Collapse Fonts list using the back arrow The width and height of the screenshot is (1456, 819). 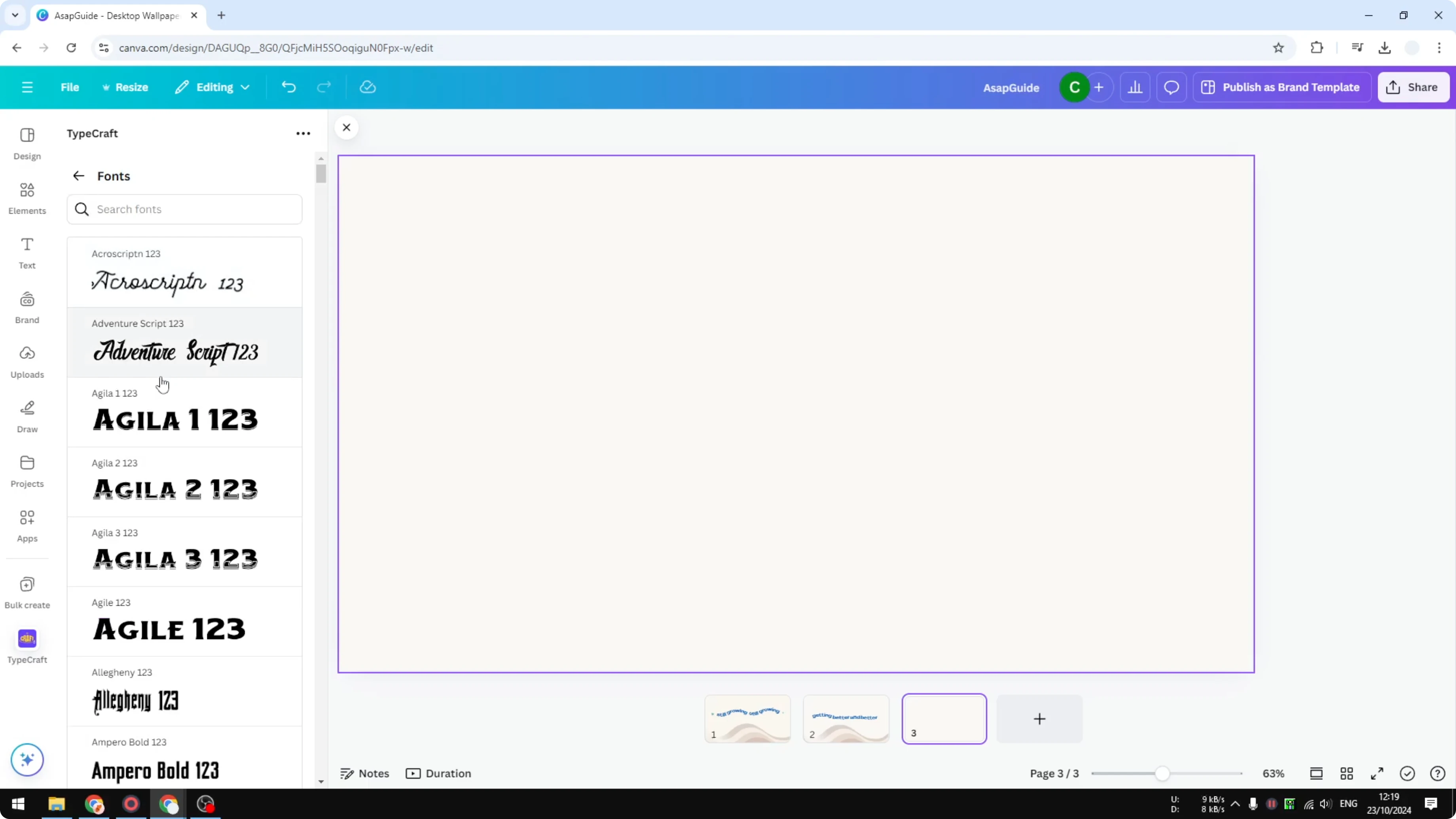pyautogui.click(x=78, y=176)
